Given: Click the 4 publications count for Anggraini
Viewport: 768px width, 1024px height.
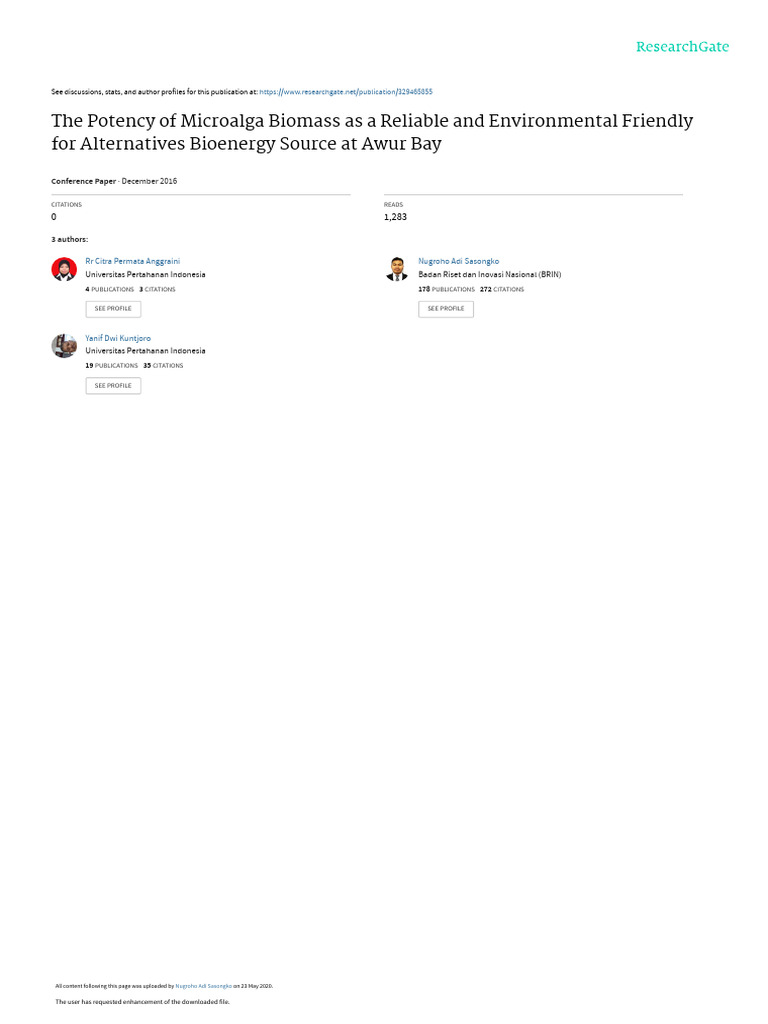Looking at the screenshot, I should click(x=110, y=289).
